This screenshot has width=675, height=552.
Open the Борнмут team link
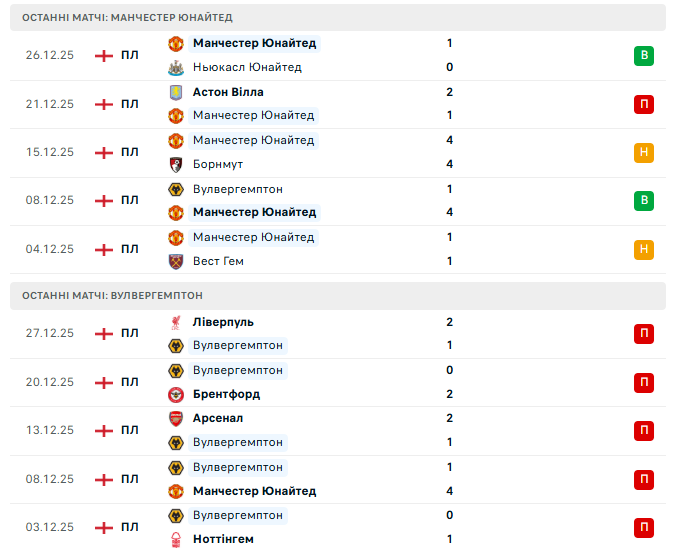218,165
